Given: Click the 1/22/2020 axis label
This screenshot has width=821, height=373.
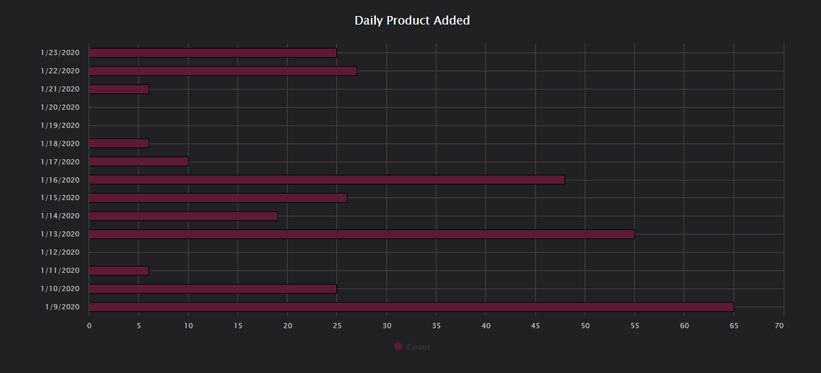Looking at the screenshot, I should 60,71.
